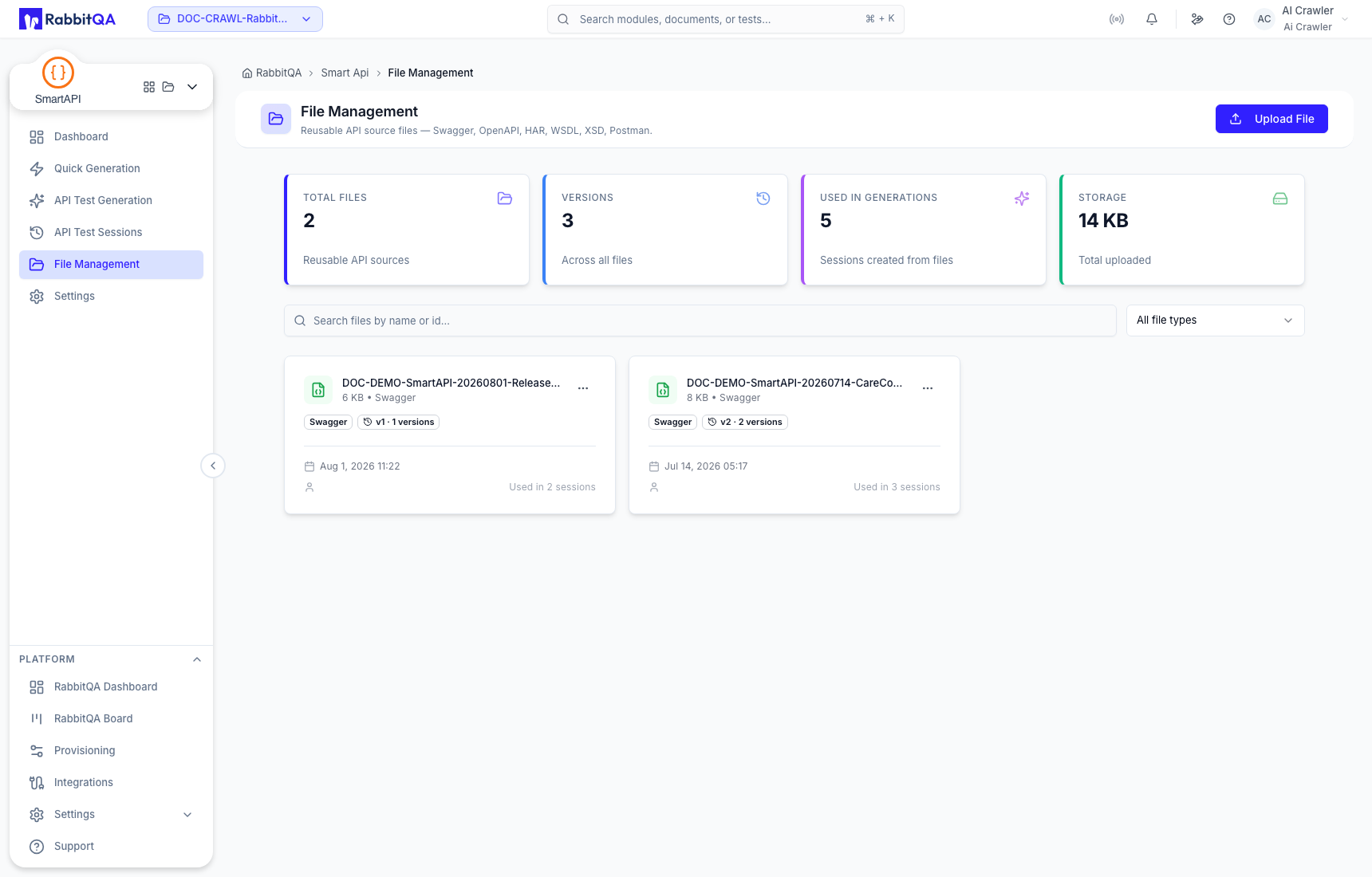Open Quick Generation
Screen dimensions: 1372x877
tap(111, 169)
